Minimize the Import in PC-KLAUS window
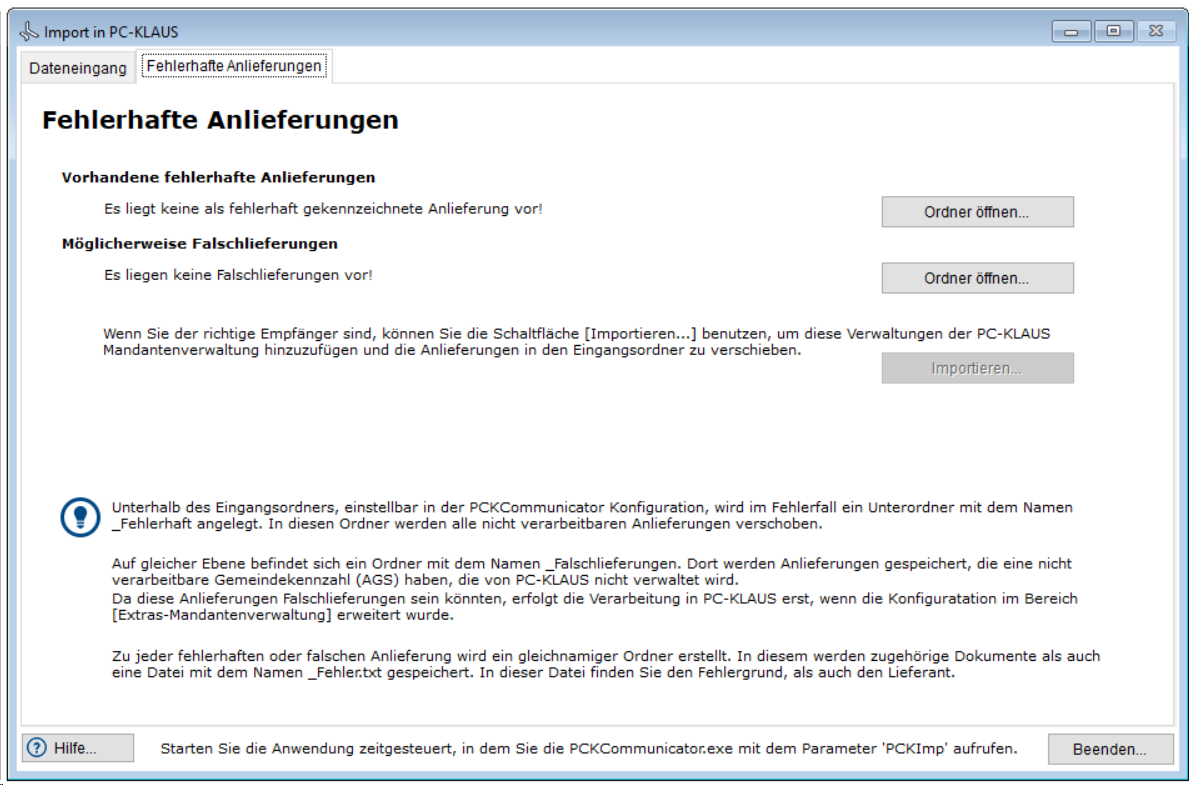This screenshot has width=1189, height=785. [x=1071, y=32]
